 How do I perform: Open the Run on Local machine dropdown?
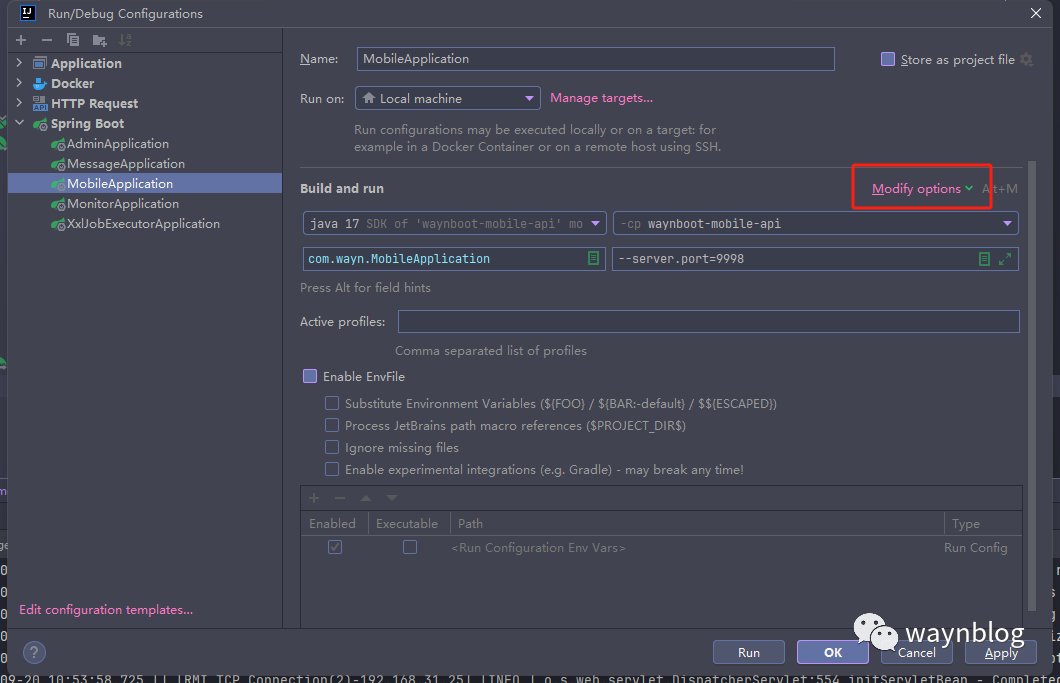click(448, 98)
